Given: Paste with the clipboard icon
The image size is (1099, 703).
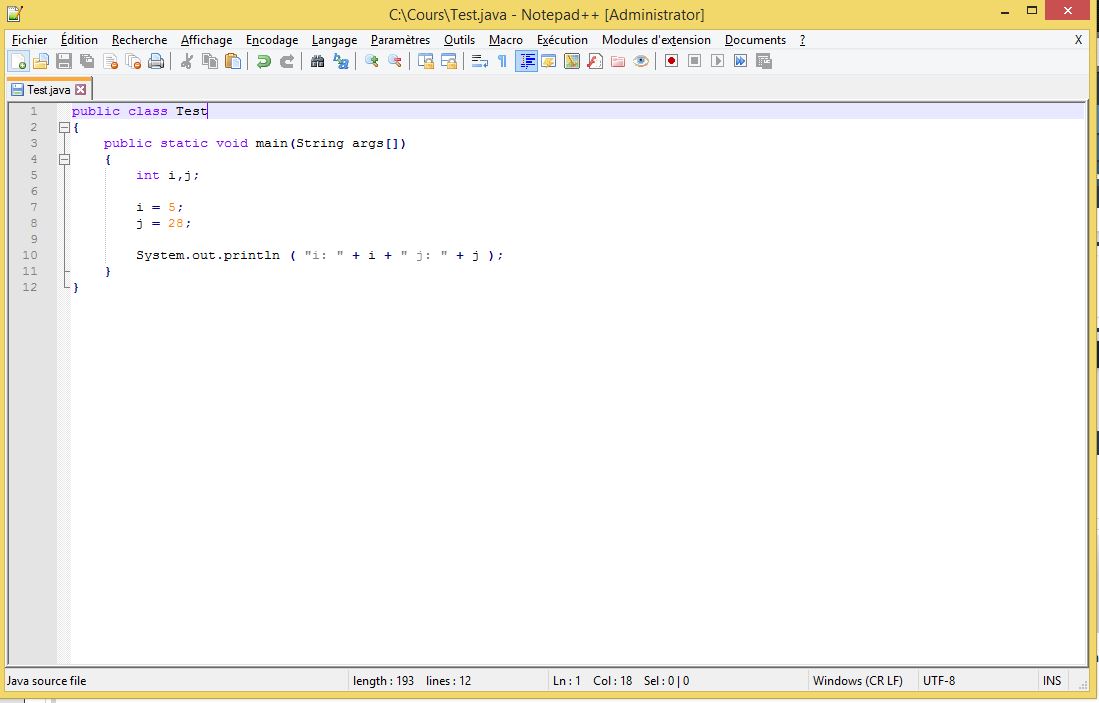Looking at the screenshot, I should click(x=233, y=62).
